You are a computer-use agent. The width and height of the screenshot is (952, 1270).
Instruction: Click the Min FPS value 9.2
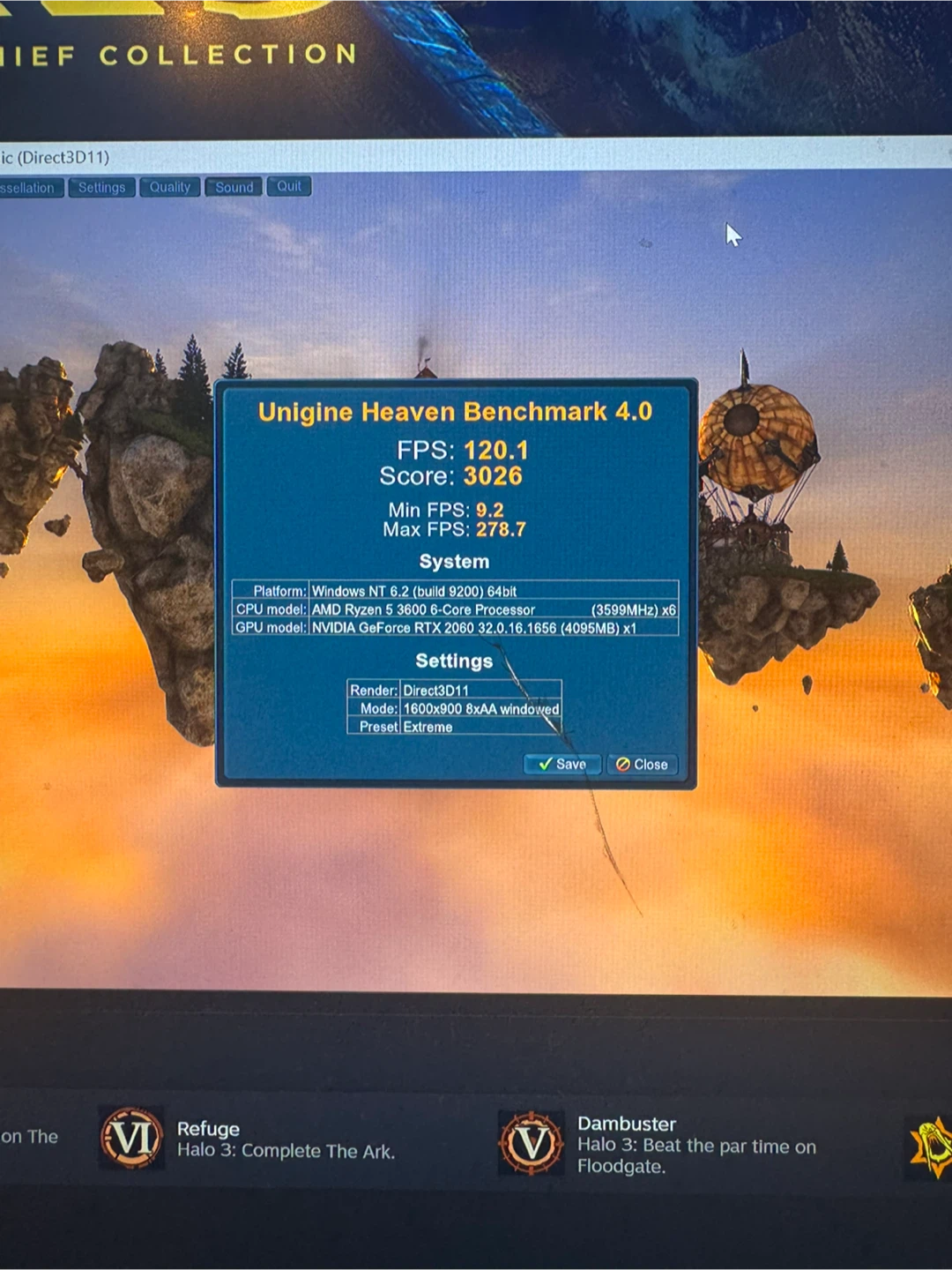pyautogui.click(x=489, y=510)
